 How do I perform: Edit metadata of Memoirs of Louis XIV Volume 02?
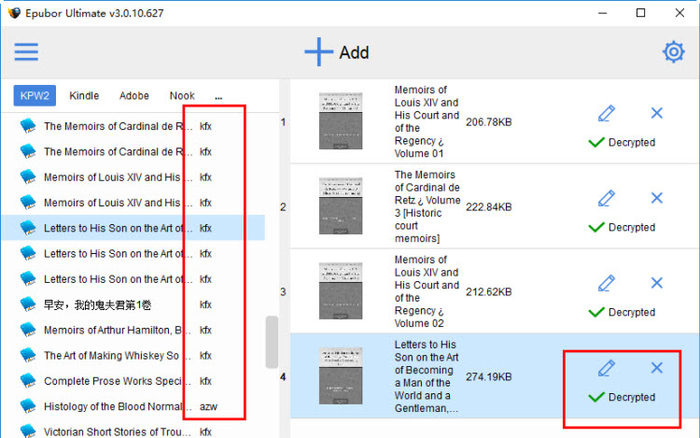click(606, 283)
